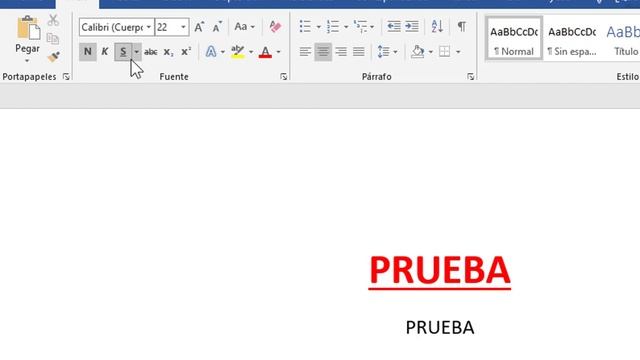
Task: Open the font color dropdown arrow
Action: click(x=278, y=52)
